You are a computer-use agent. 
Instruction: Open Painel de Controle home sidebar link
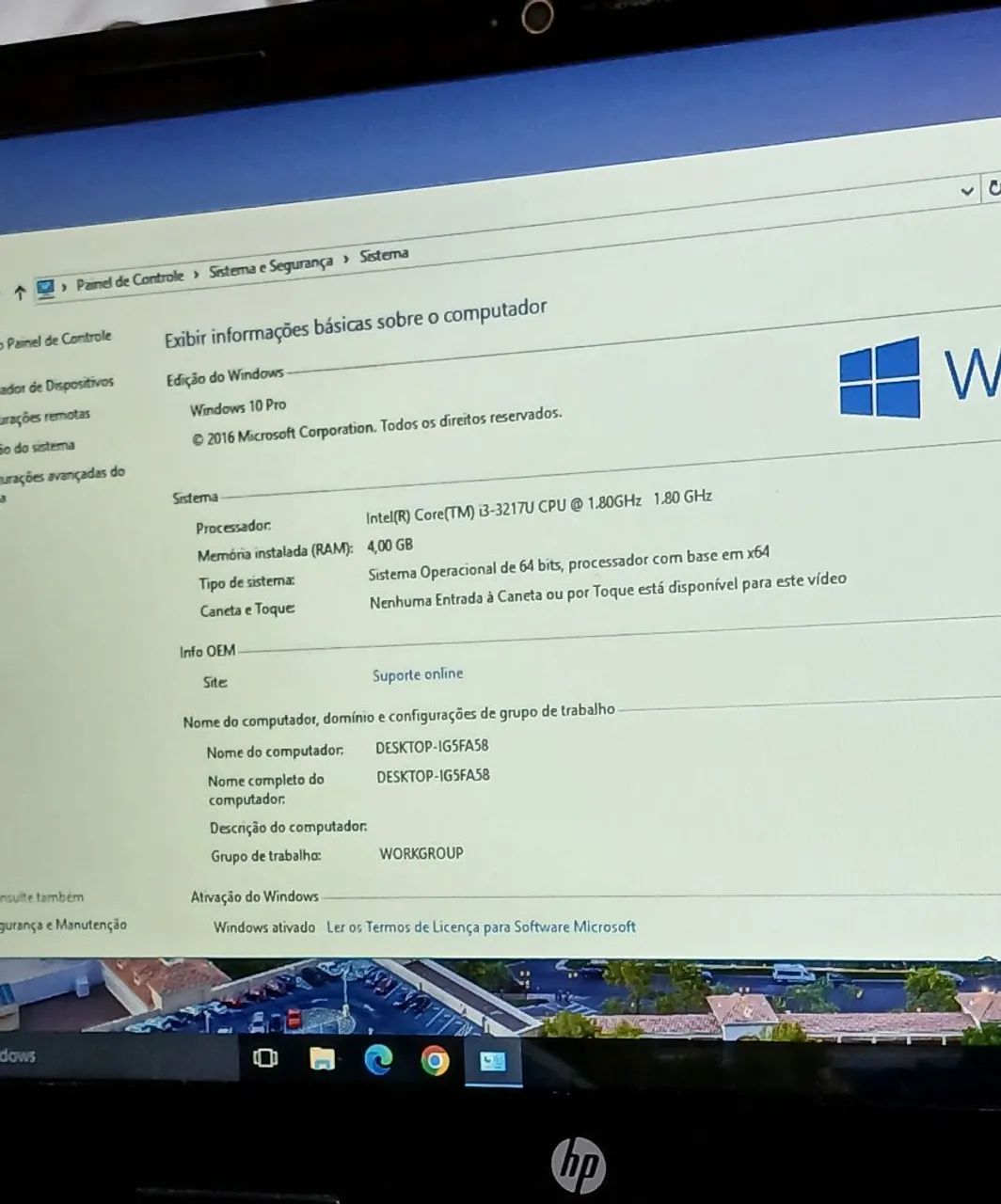(56, 339)
